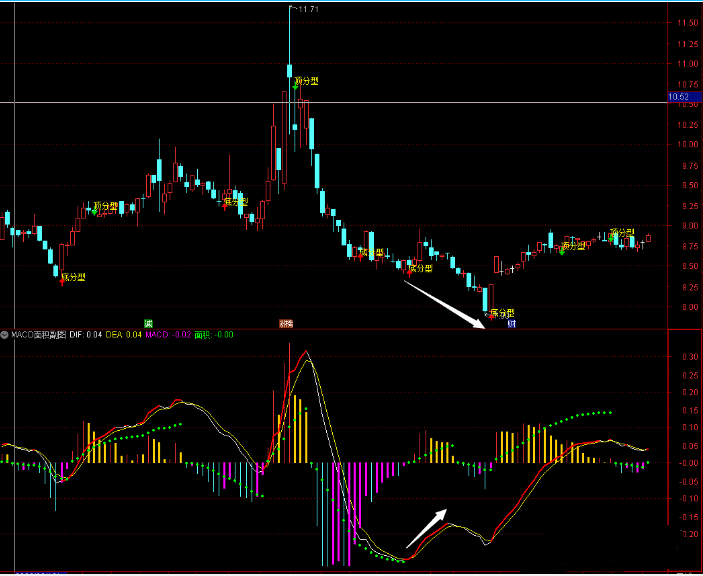Click the 0.15 MACD axis label
The height and width of the screenshot is (576, 703).
[690, 411]
